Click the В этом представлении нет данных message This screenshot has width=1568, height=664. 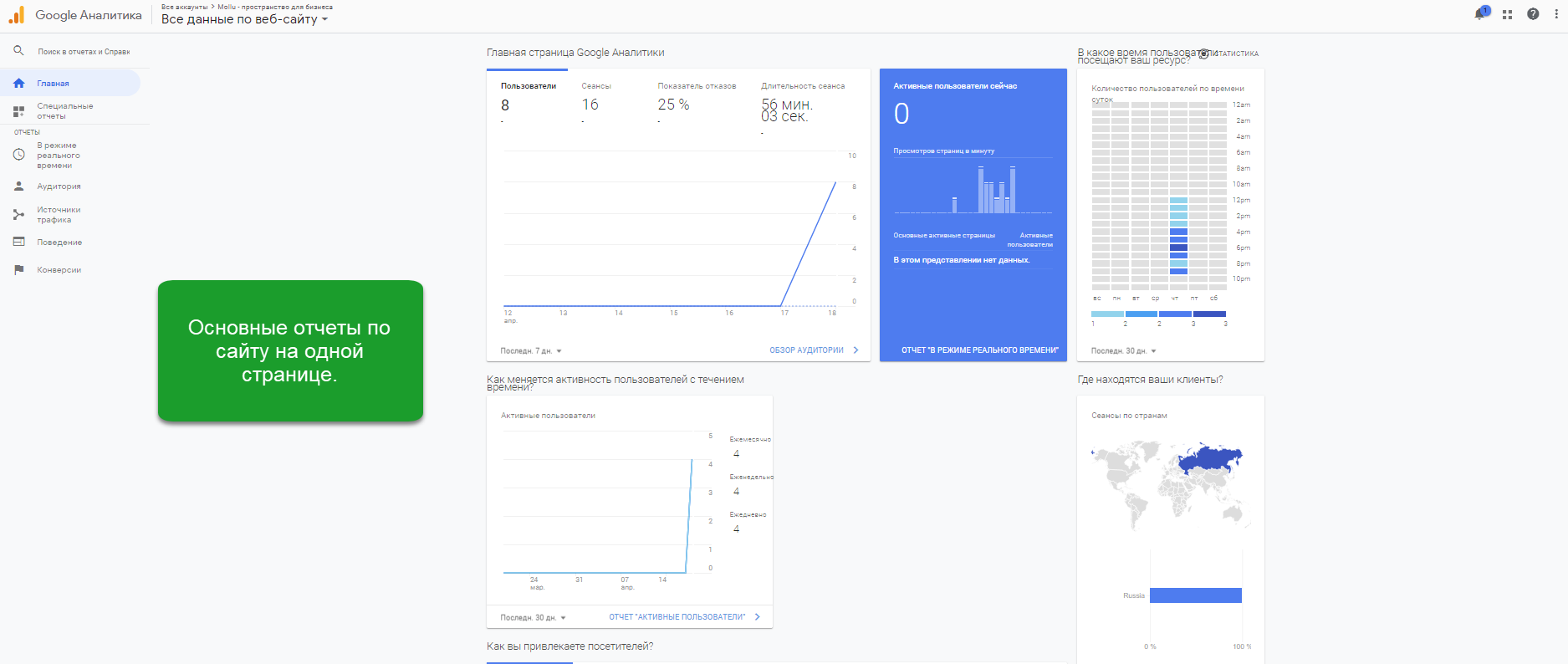point(962,260)
